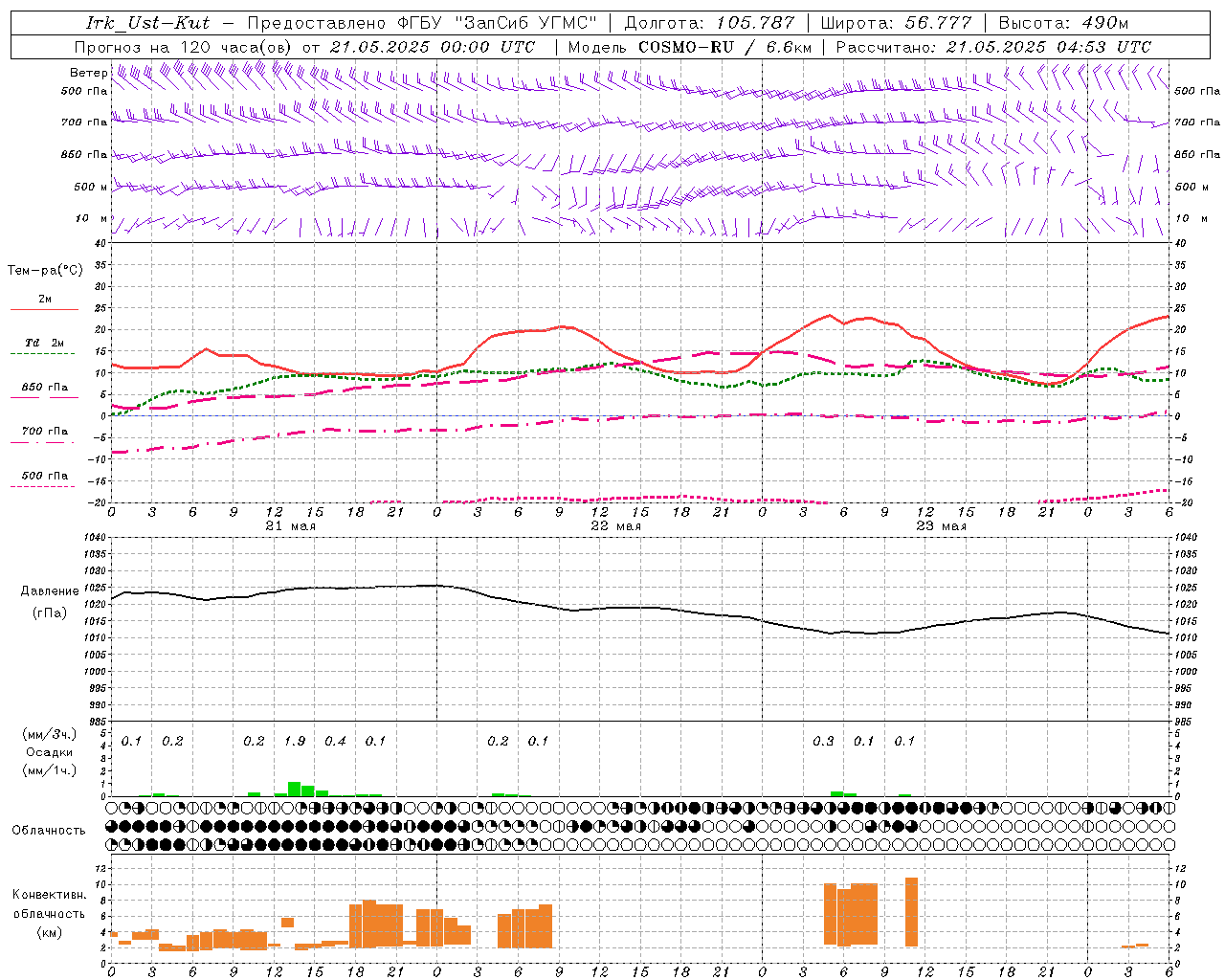Screen dimensions: 1225x980
Task: Click the forecast text "Прогноз на 120 часа(ов)"
Action: 184,47
